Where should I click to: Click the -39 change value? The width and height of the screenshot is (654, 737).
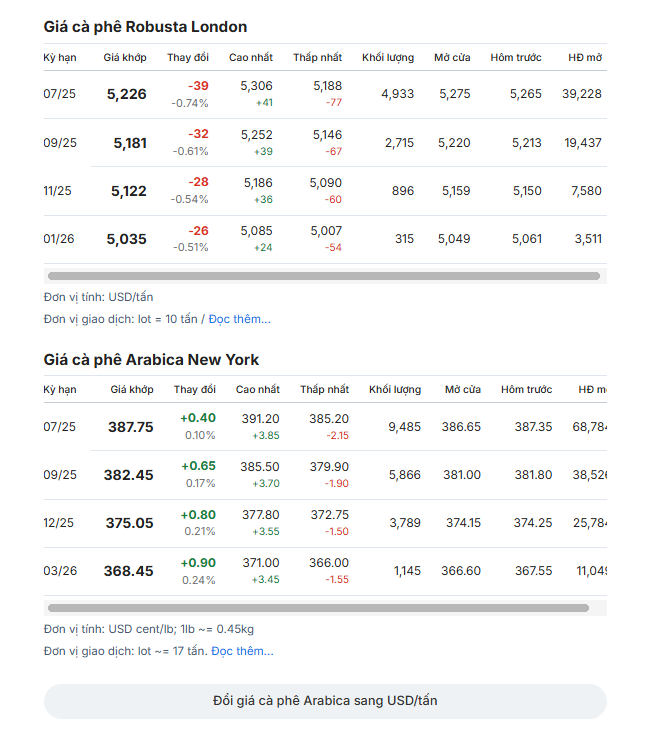tap(198, 86)
